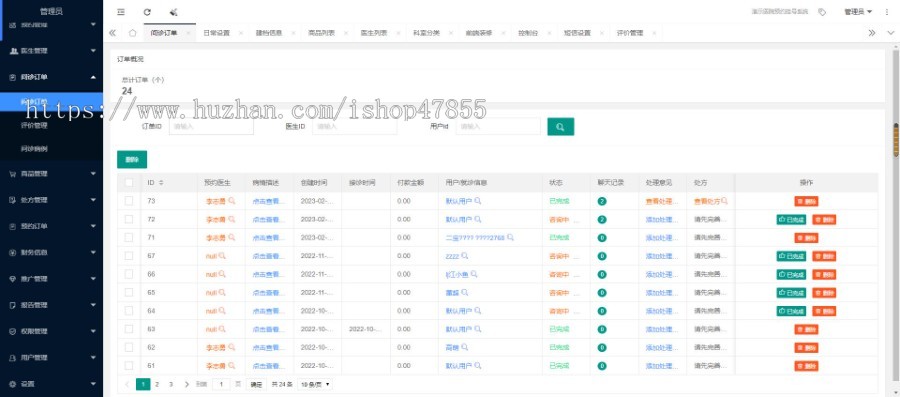Click the tag icon near 管理员
The height and width of the screenshot is (397, 900).
(x=822, y=11)
